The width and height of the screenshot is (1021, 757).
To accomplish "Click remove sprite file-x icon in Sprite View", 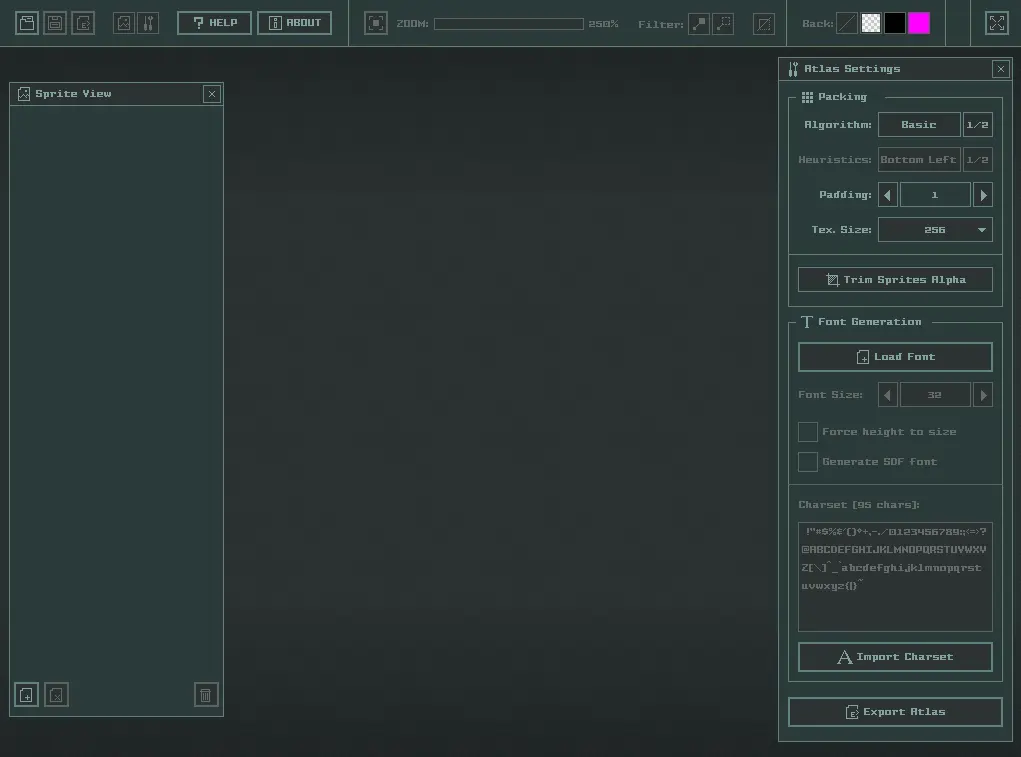I will coord(57,695).
